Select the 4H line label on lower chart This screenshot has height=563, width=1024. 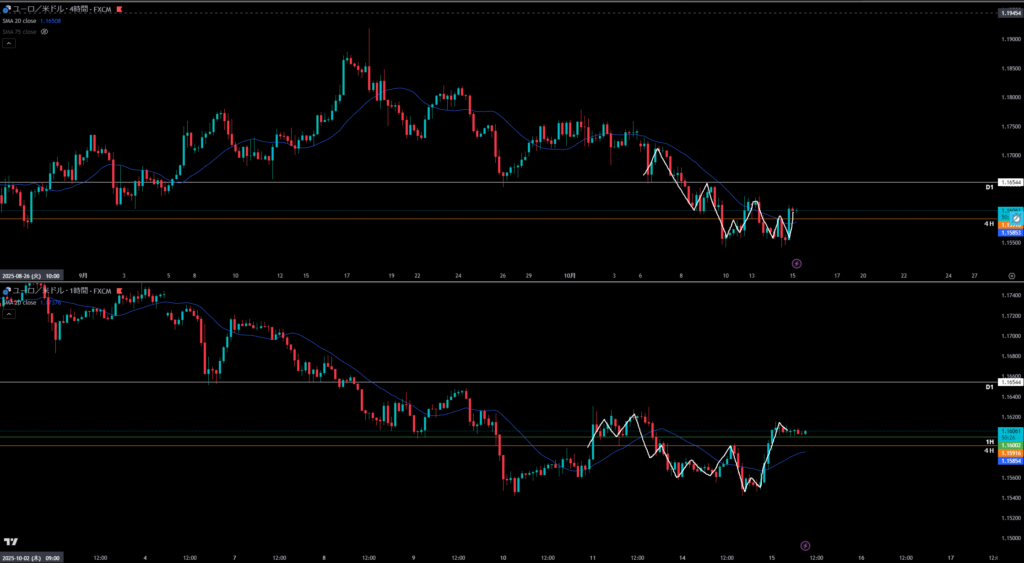coord(988,450)
